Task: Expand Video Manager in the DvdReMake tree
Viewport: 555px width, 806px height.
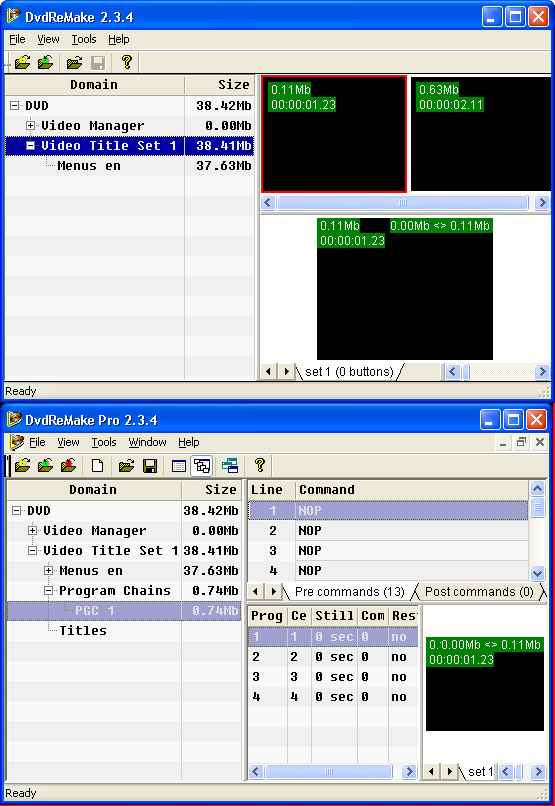Action: 31,125
